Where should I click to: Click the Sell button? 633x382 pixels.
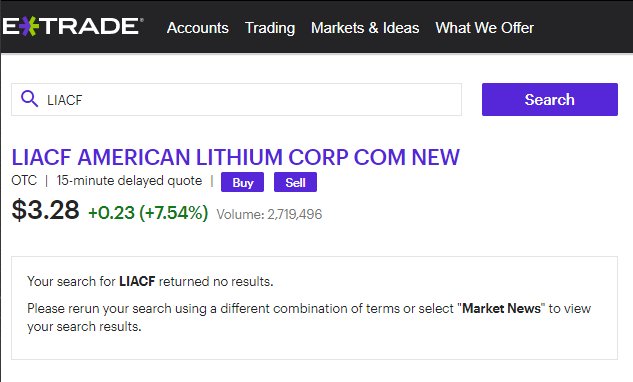295,183
